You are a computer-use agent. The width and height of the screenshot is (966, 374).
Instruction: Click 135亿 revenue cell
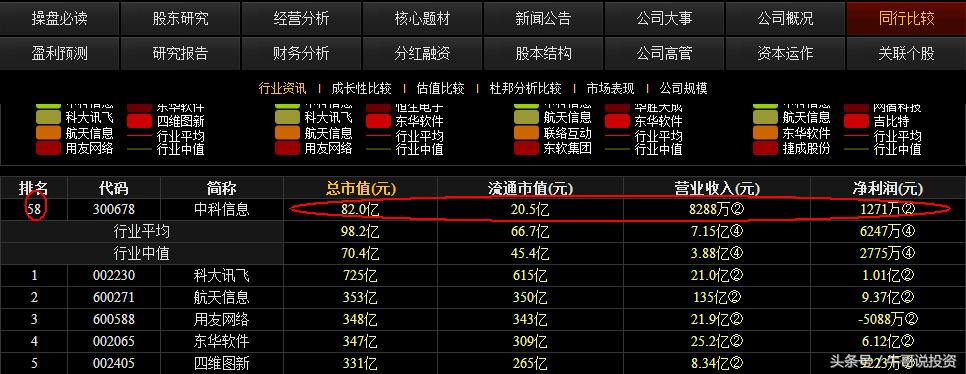point(717,298)
